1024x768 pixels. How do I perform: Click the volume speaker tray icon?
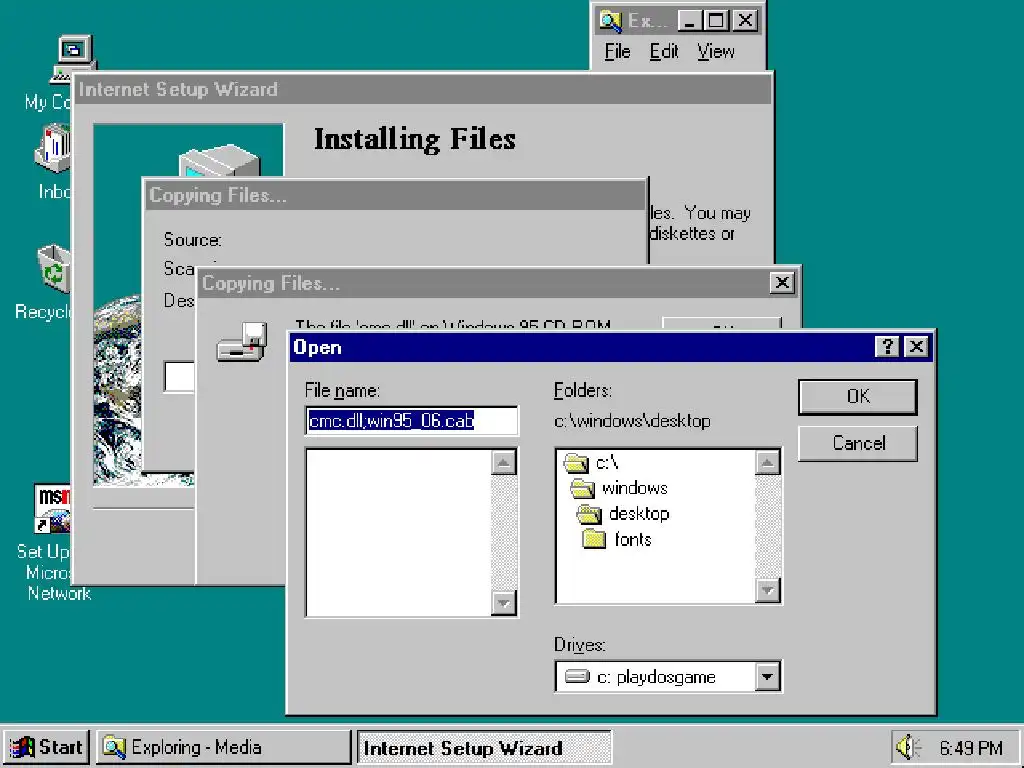tap(908, 747)
